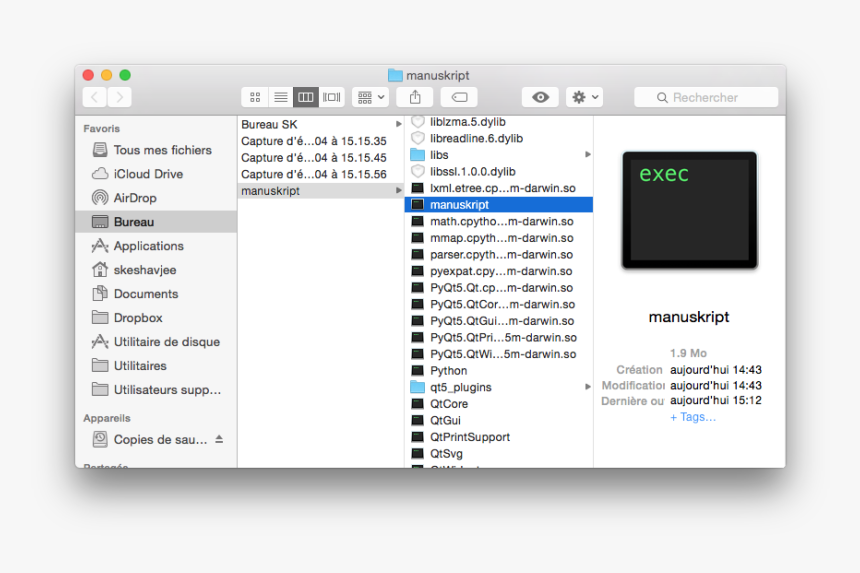Viewport: 860px width, 573px height.
Task: Click the Edit Tags toolbar button
Action: click(459, 97)
